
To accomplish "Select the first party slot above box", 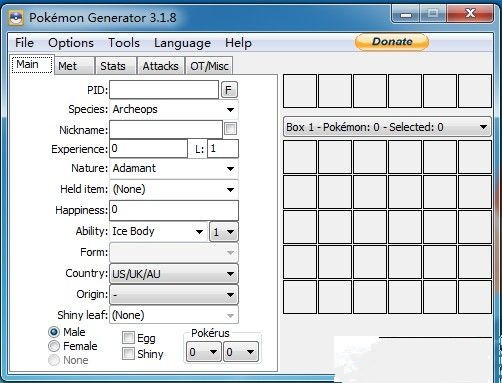I will tap(300, 91).
